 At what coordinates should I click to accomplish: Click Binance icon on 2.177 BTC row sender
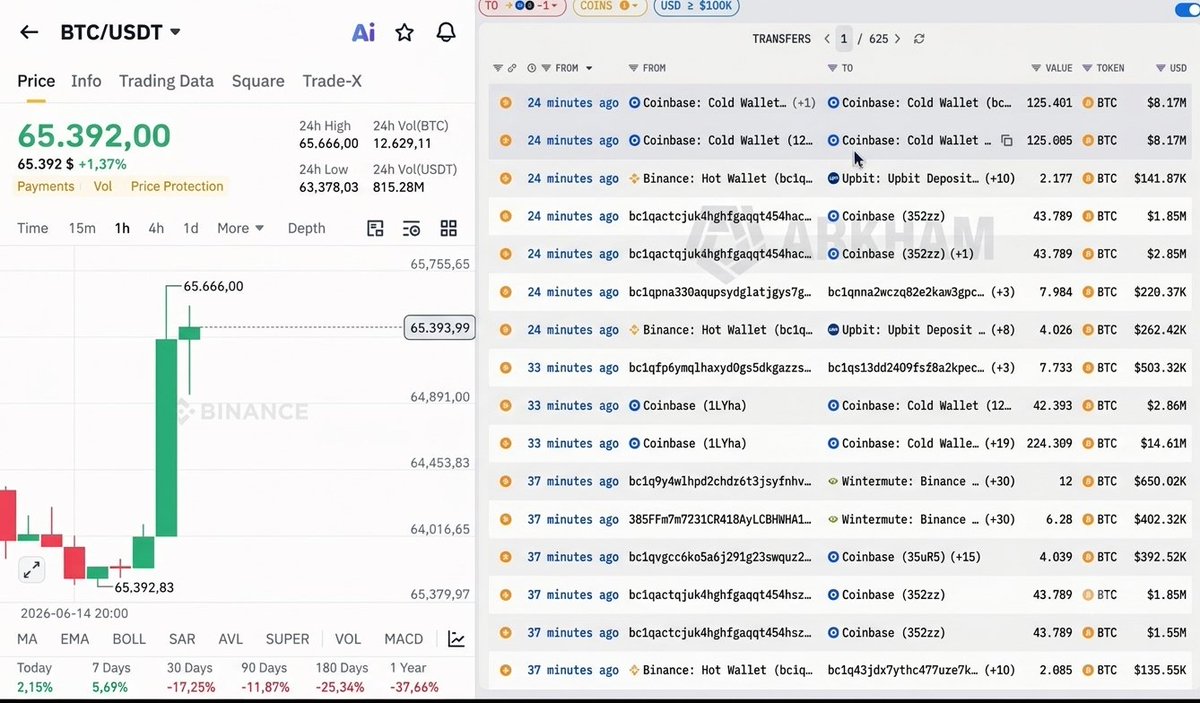634,179
